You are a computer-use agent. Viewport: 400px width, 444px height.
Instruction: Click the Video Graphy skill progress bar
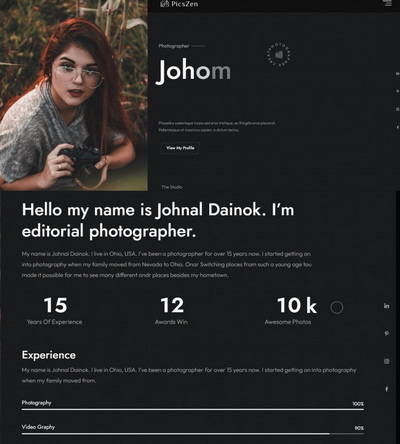click(193, 434)
